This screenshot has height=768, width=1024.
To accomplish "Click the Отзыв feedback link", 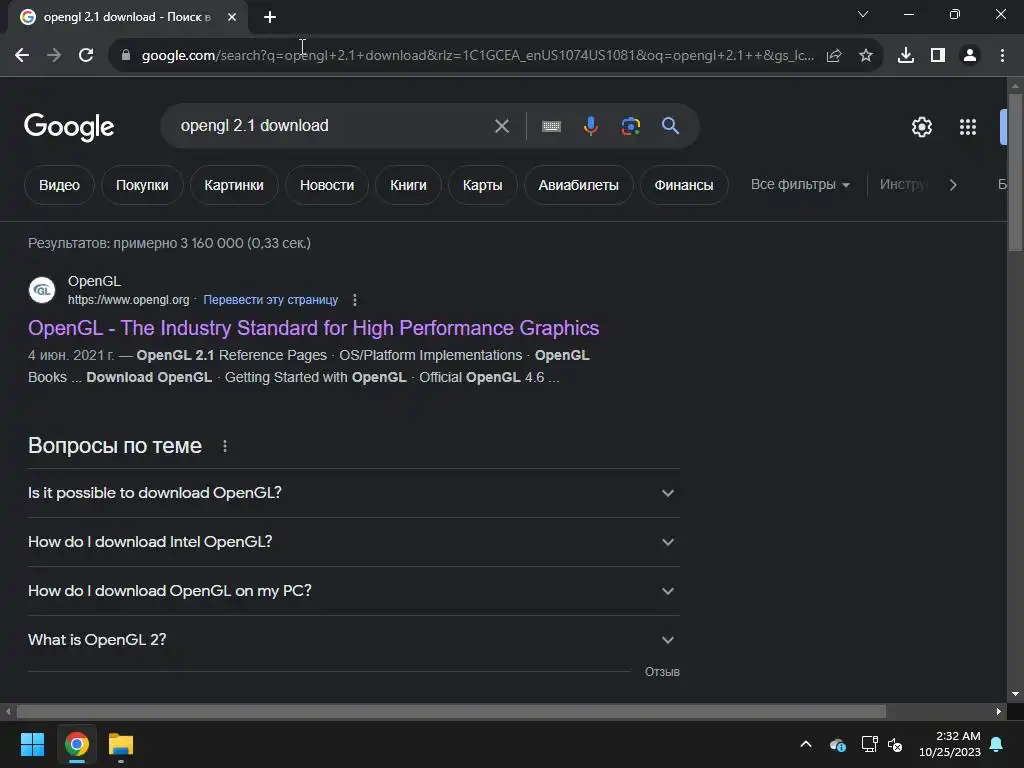I will click(x=662, y=672).
